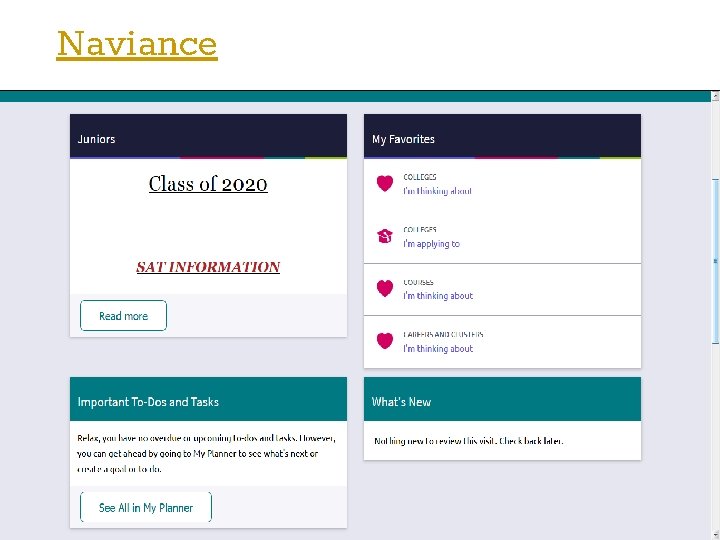The height and width of the screenshot is (540, 720).
Task: Open the SAT INFORMATION link
Action: click(208, 267)
